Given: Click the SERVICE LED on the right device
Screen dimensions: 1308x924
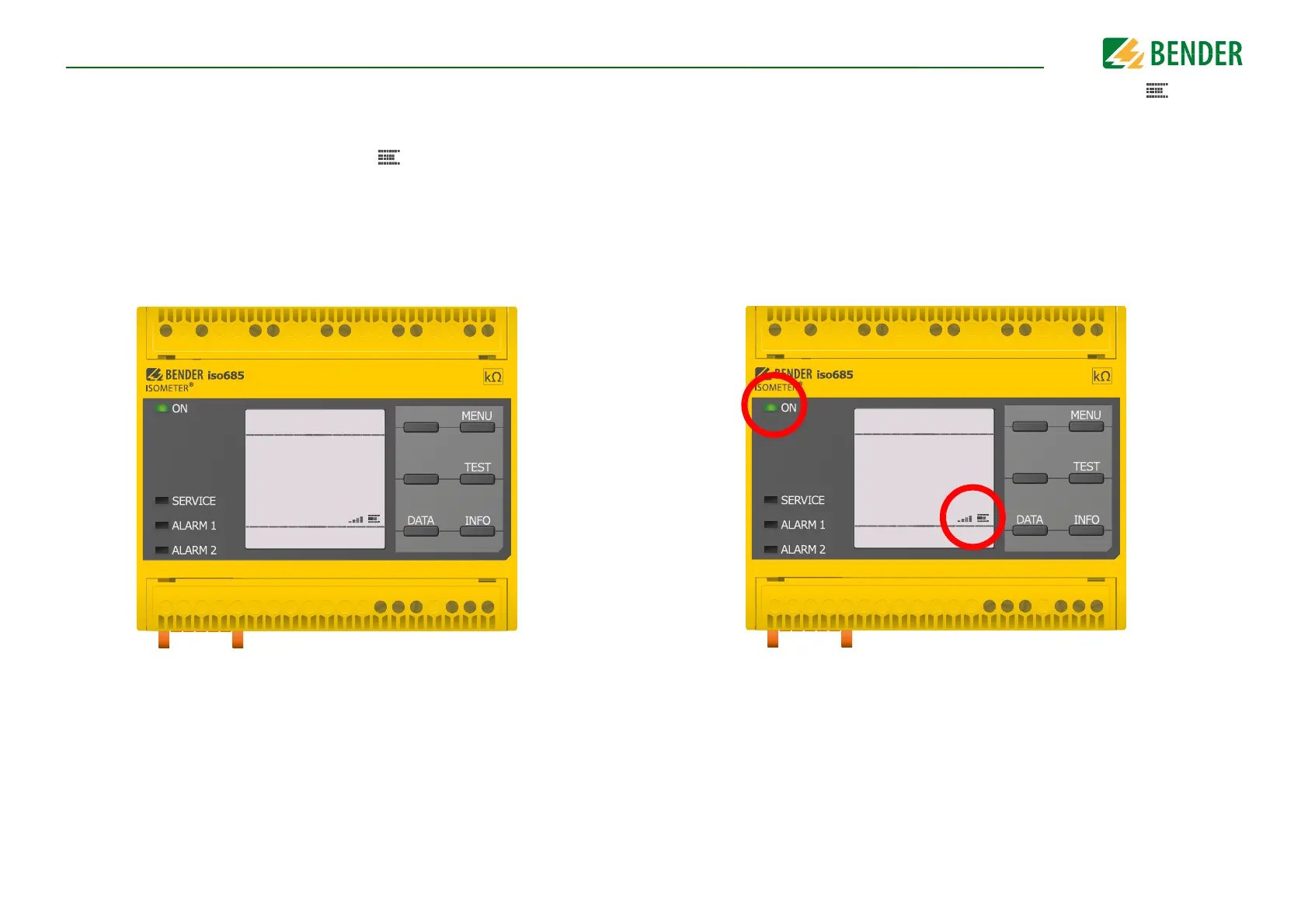Looking at the screenshot, I should pyautogui.click(x=771, y=500).
